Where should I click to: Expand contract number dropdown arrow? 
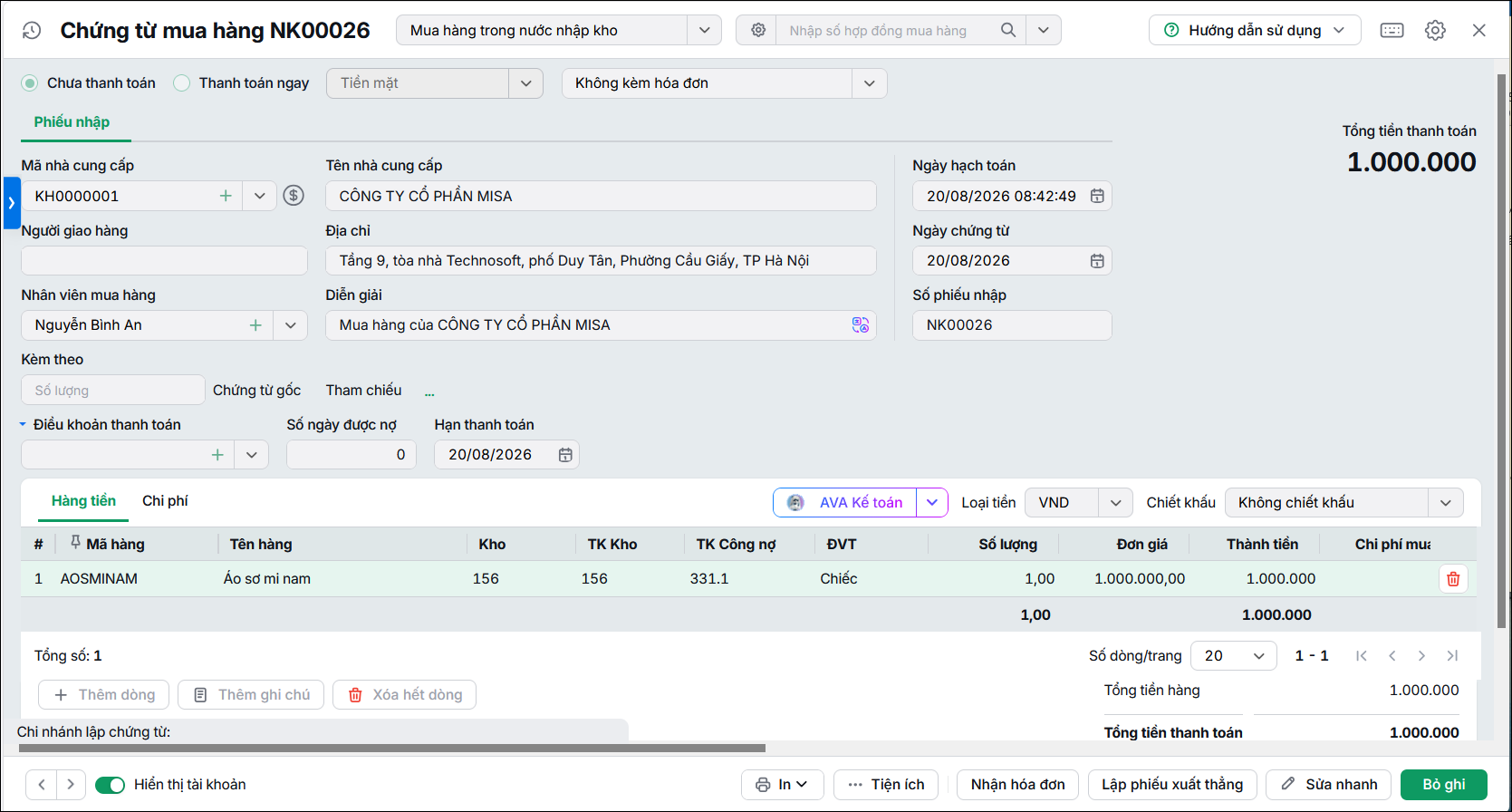1044,30
